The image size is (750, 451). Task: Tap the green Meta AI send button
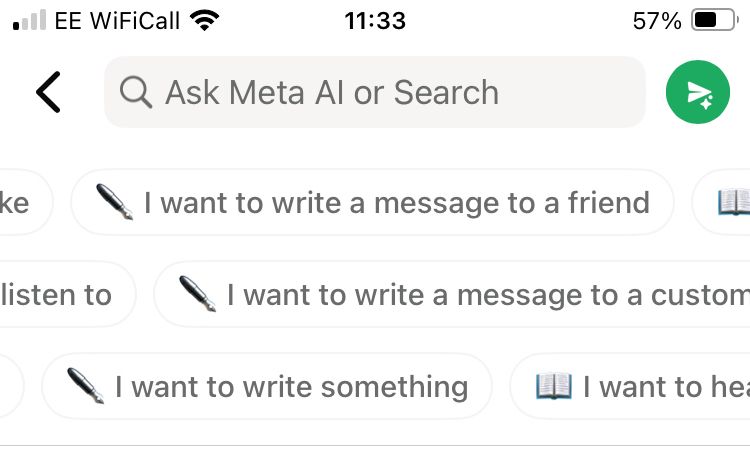coord(697,92)
